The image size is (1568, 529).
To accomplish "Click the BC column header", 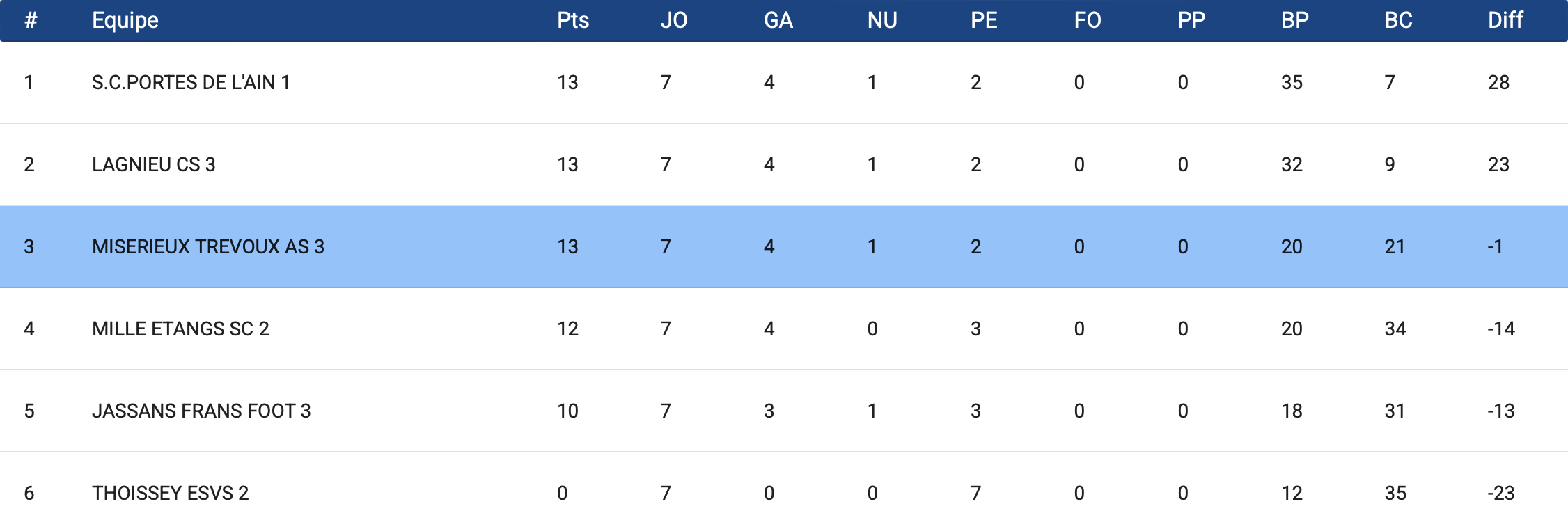I will 1398,20.
